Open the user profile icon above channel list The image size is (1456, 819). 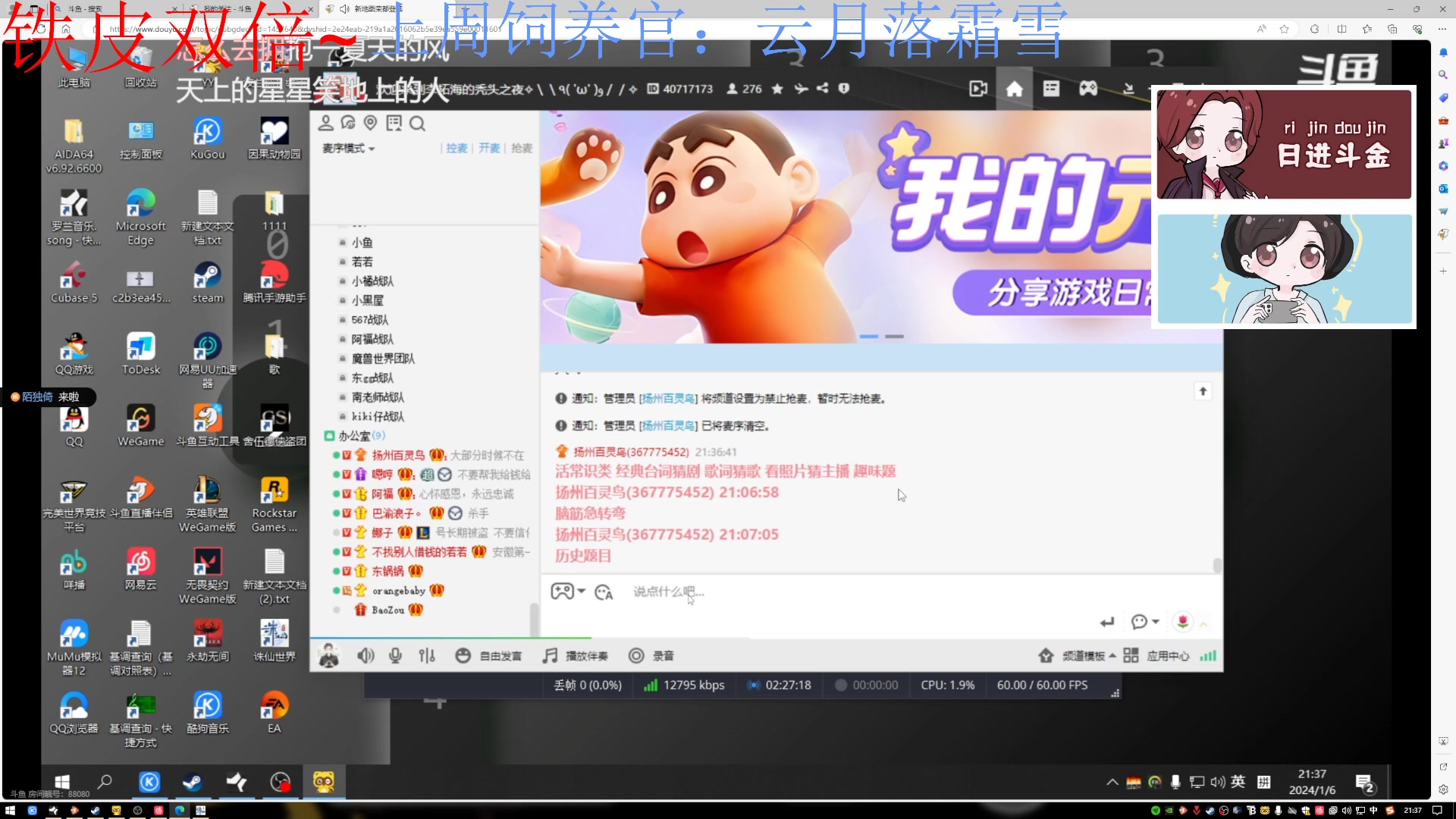click(x=326, y=123)
